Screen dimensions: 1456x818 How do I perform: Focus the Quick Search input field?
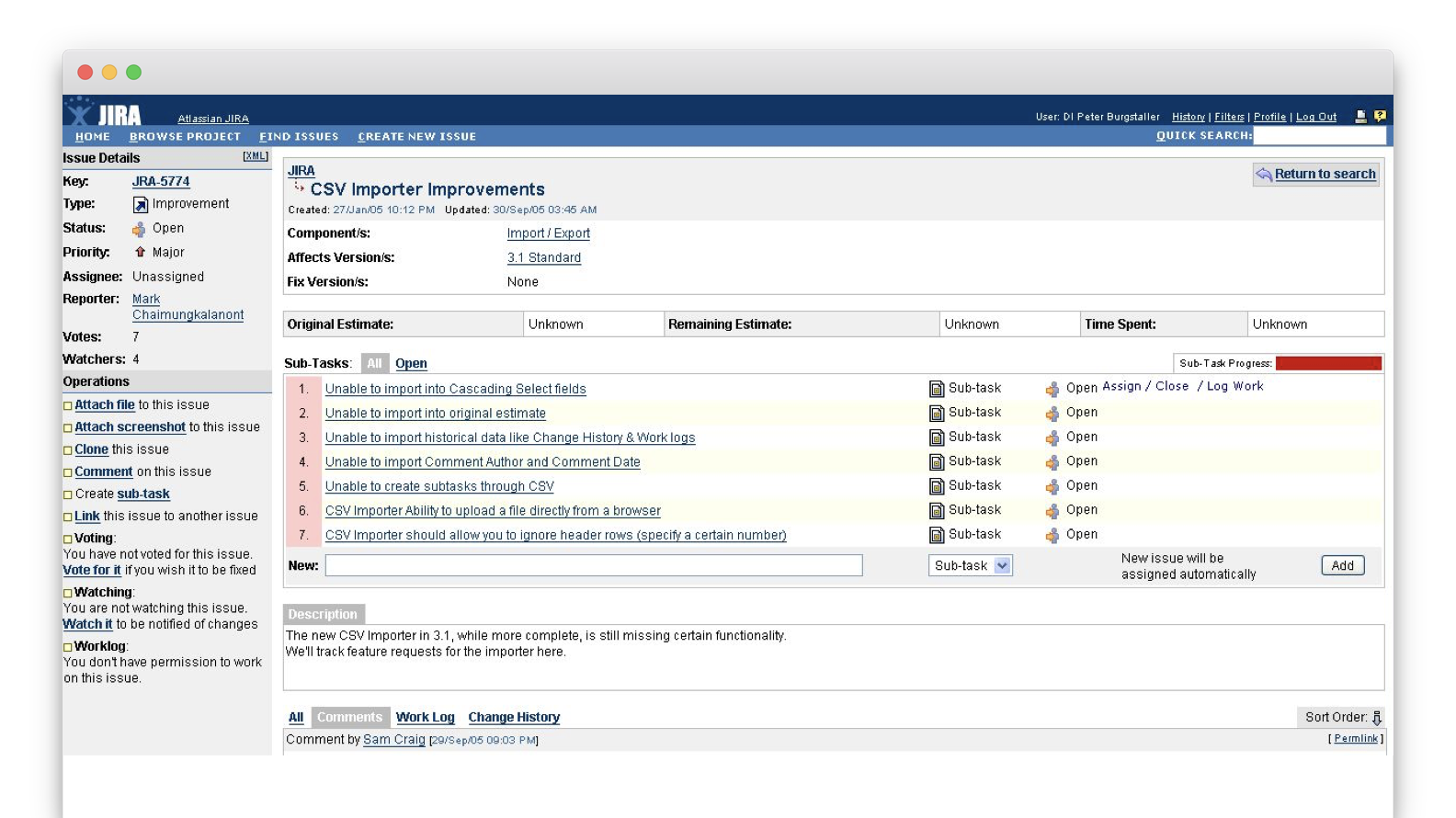tap(1319, 136)
